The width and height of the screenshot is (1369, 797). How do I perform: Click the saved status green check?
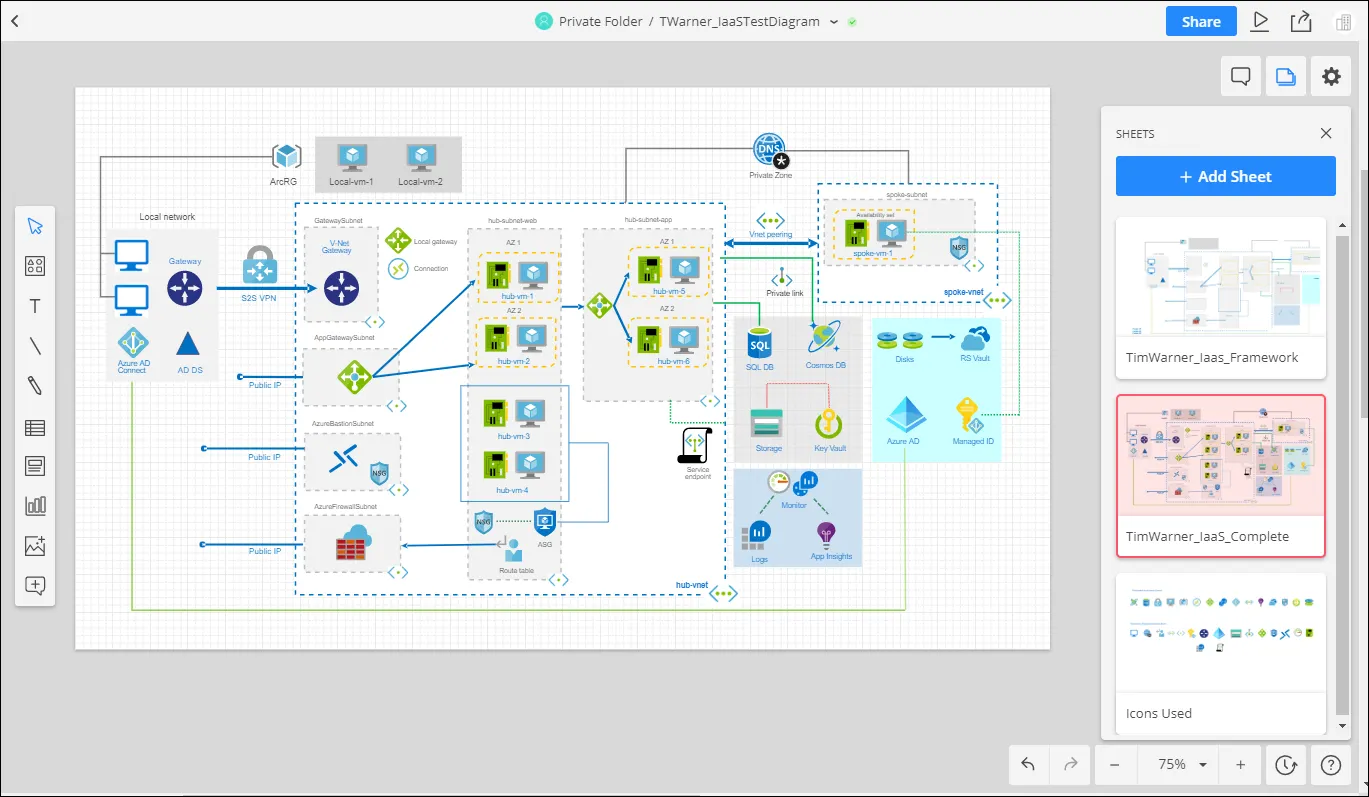coord(851,22)
